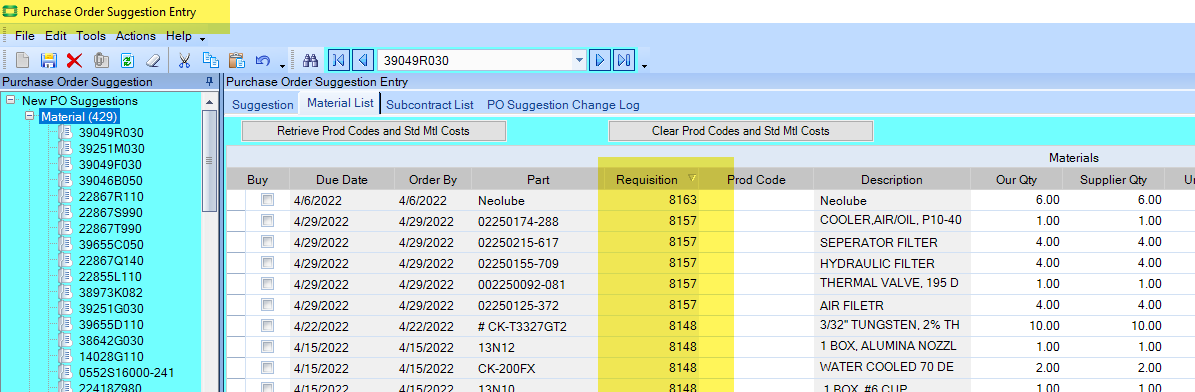Click the Description column header
This screenshot has width=1195, height=392.
pyautogui.click(x=892, y=180)
